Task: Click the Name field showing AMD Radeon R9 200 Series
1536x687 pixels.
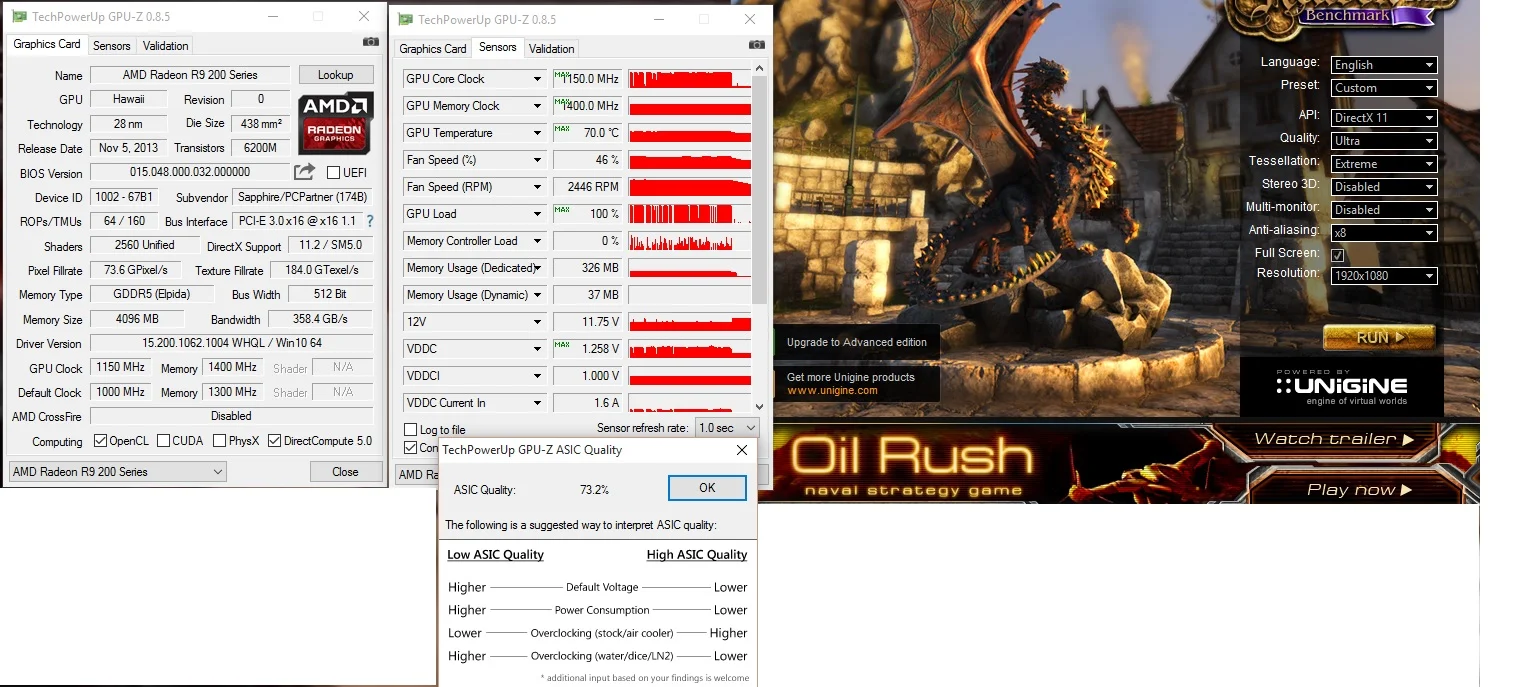Action: tap(190, 75)
